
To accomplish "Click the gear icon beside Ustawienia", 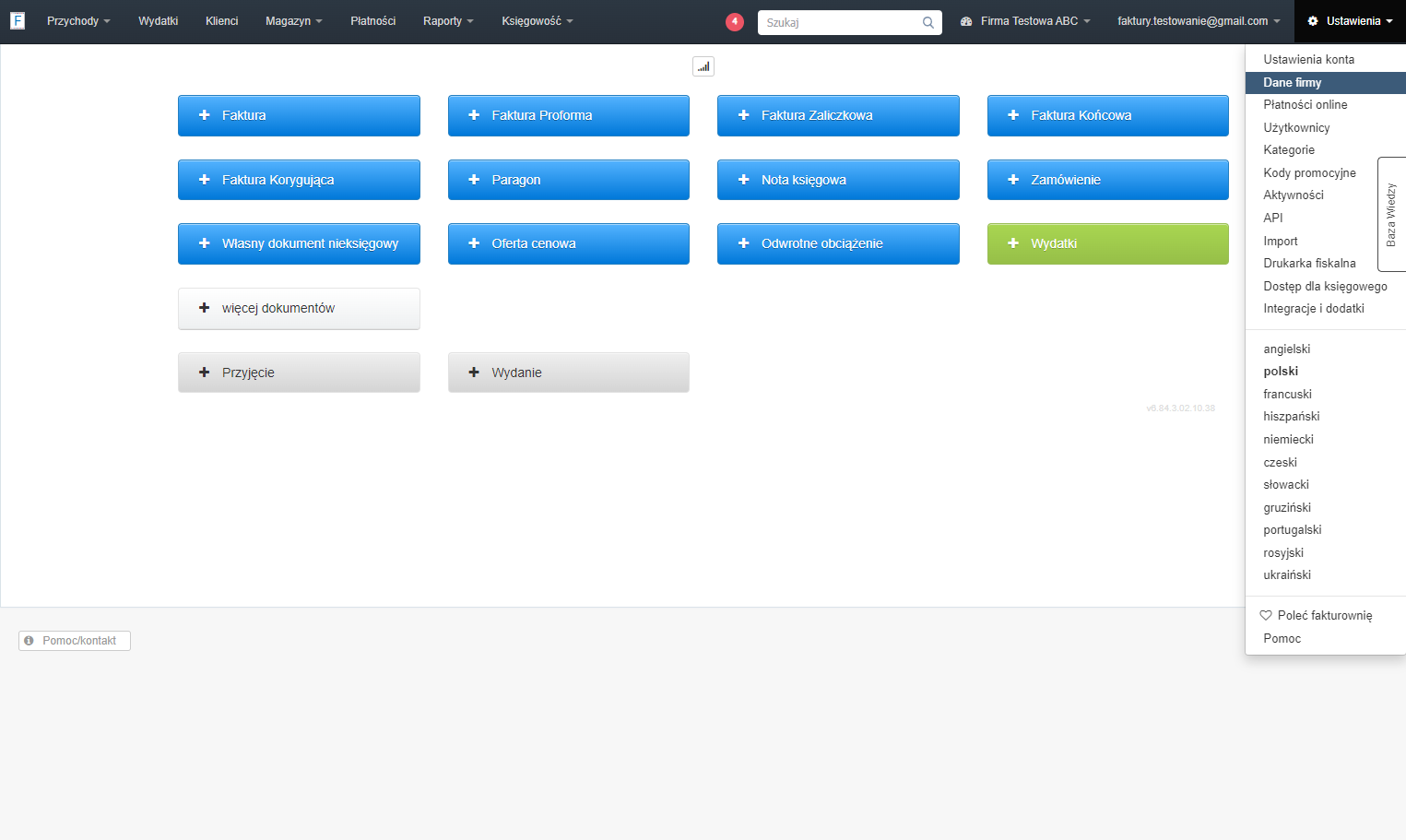I will (1313, 21).
